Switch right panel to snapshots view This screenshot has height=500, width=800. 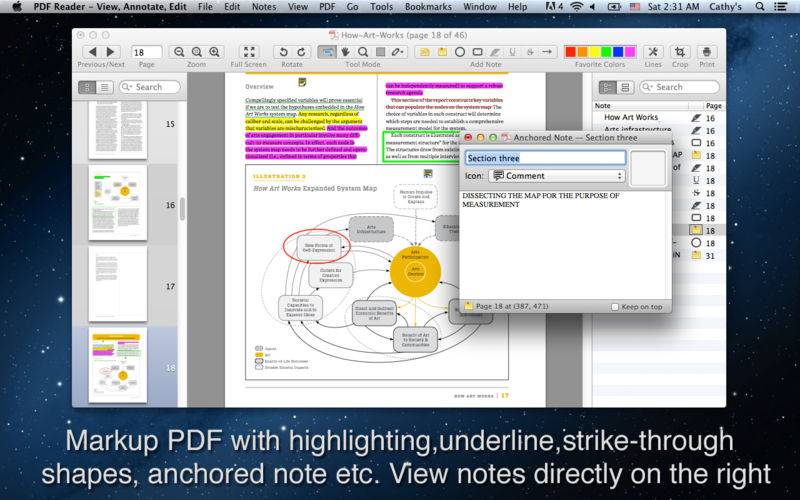coord(625,87)
